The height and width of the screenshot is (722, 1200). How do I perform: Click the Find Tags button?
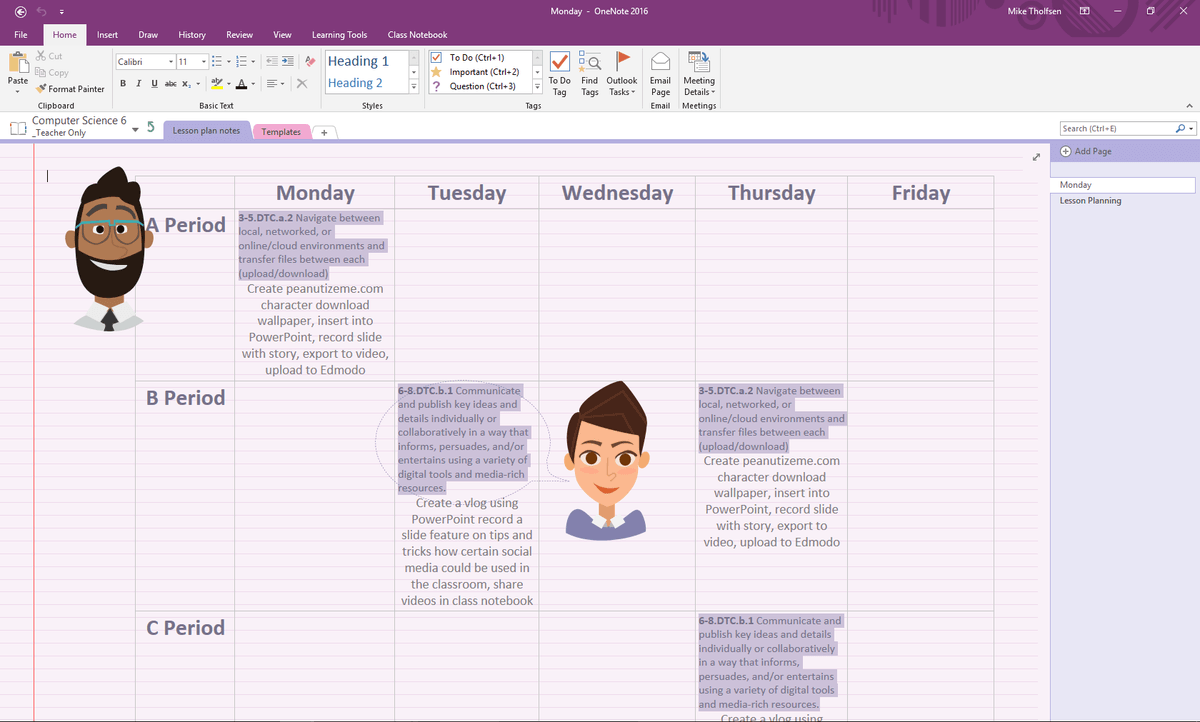click(x=590, y=73)
